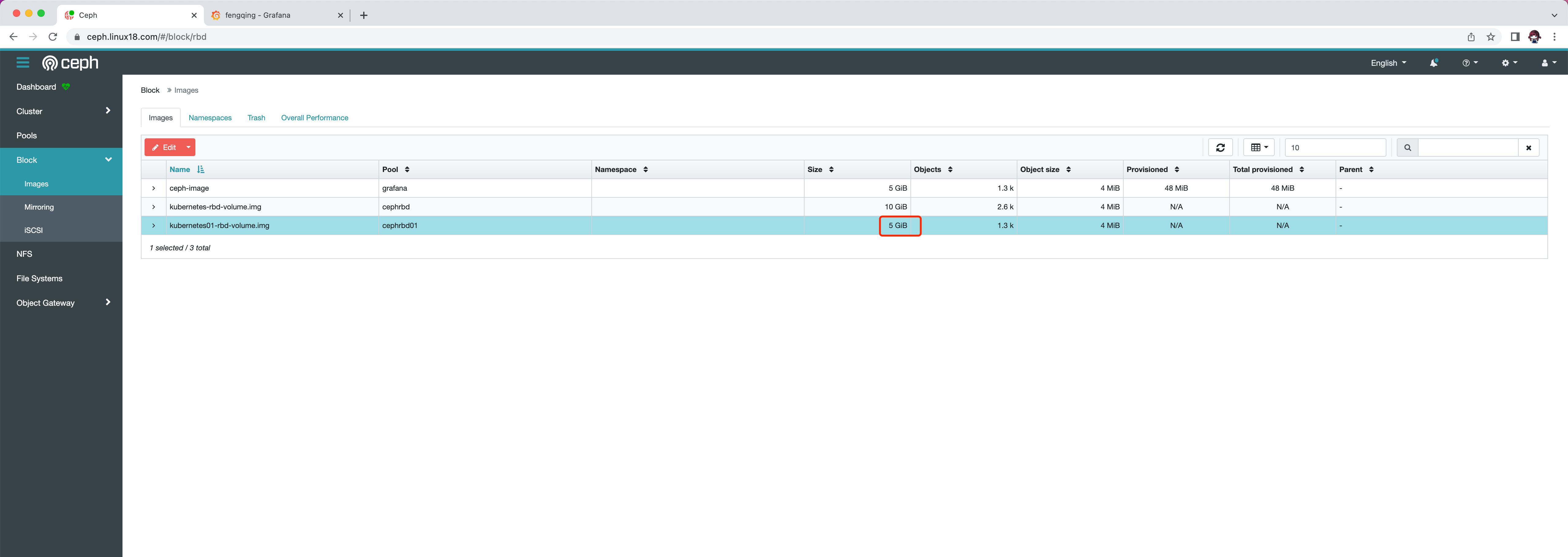Switch to the Images tab

pyautogui.click(x=161, y=118)
